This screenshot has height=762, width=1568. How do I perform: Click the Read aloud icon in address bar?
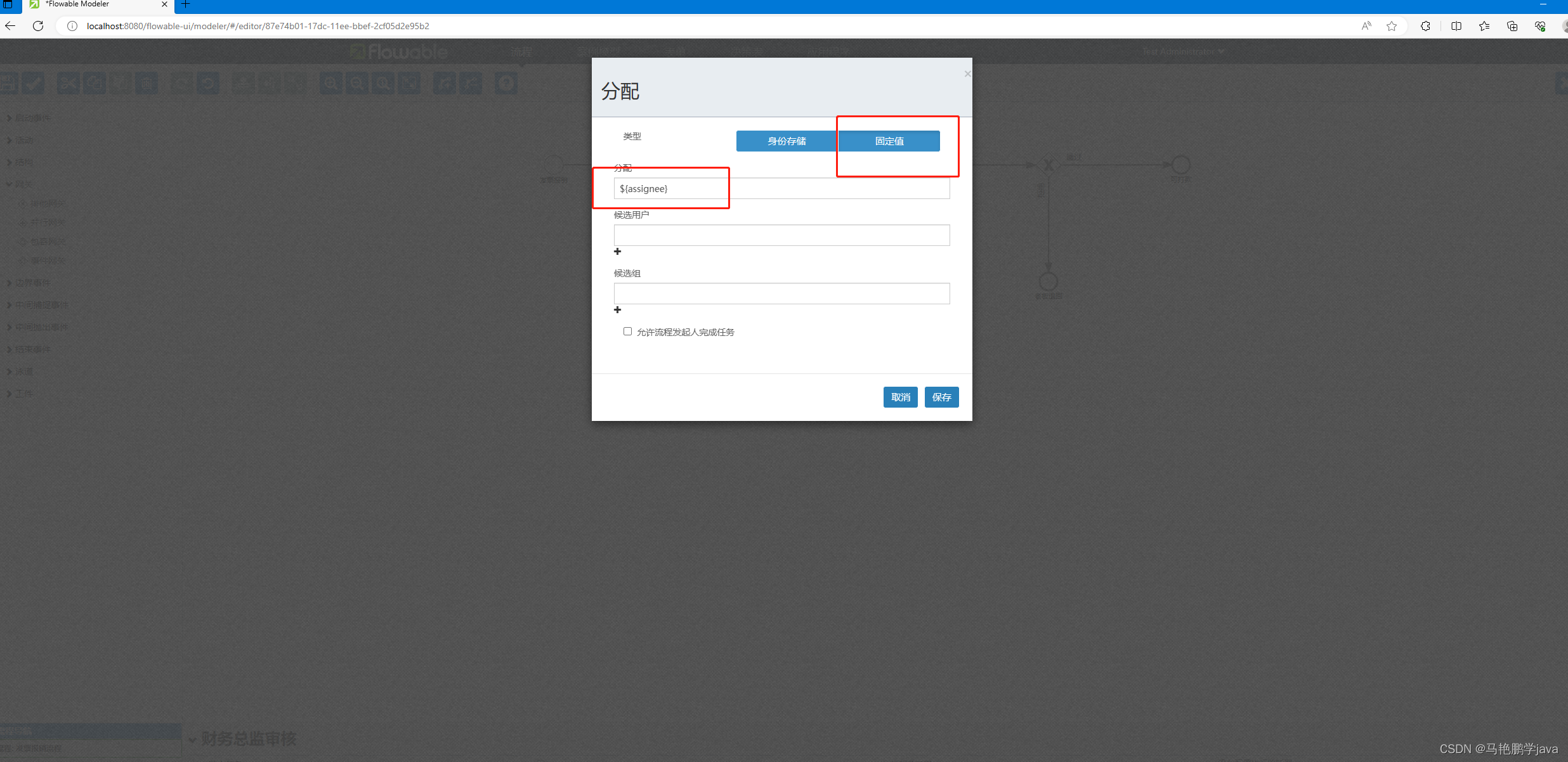(x=1366, y=26)
